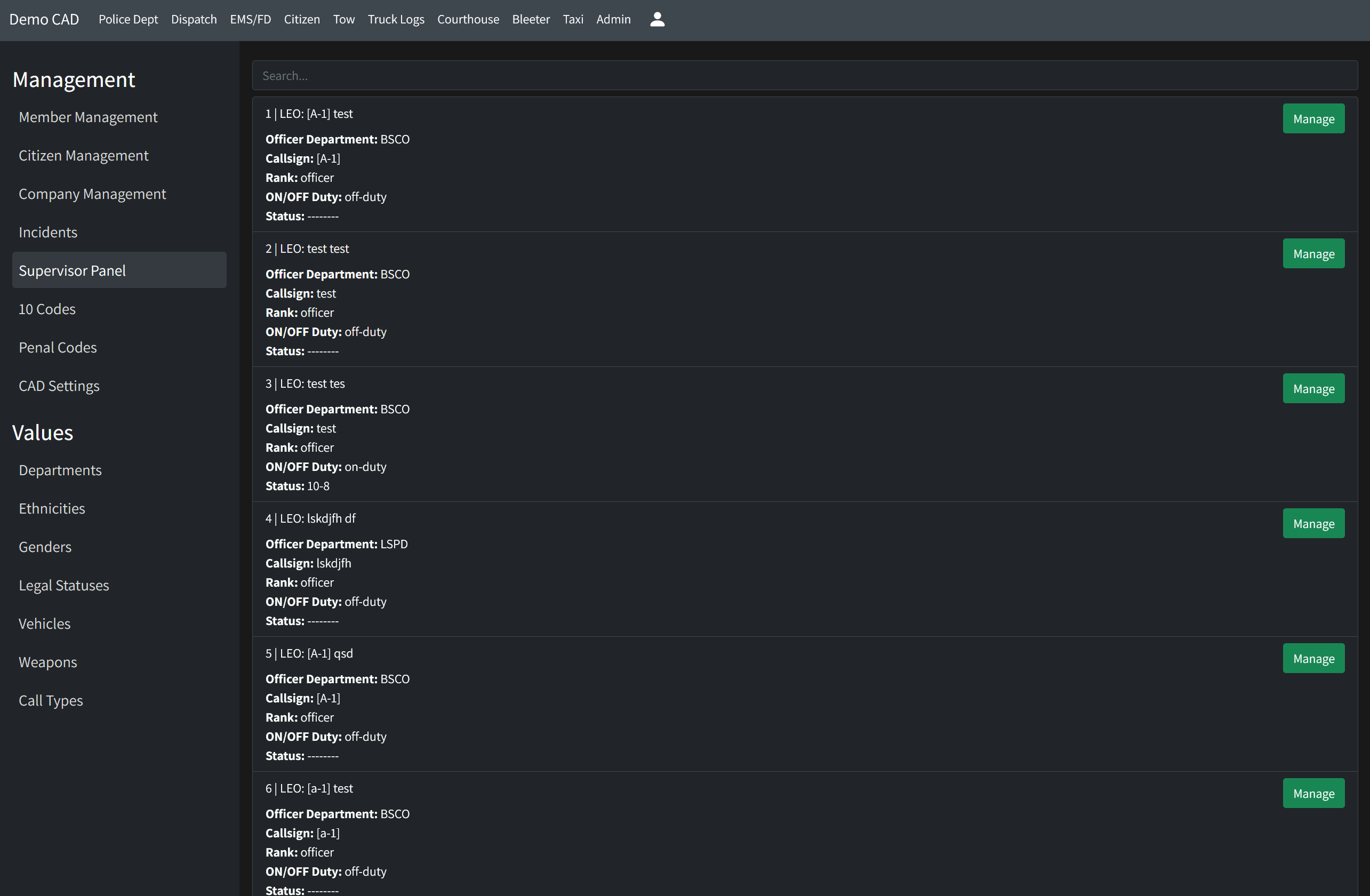This screenshot has height=896, width=1370.
Task: Expand the Penal Codes section
Action: click(58, 346)
